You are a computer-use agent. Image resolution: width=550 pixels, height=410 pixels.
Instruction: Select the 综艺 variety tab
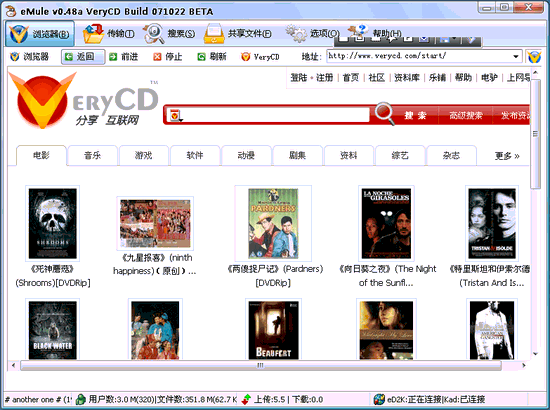[x=400, y=155]
